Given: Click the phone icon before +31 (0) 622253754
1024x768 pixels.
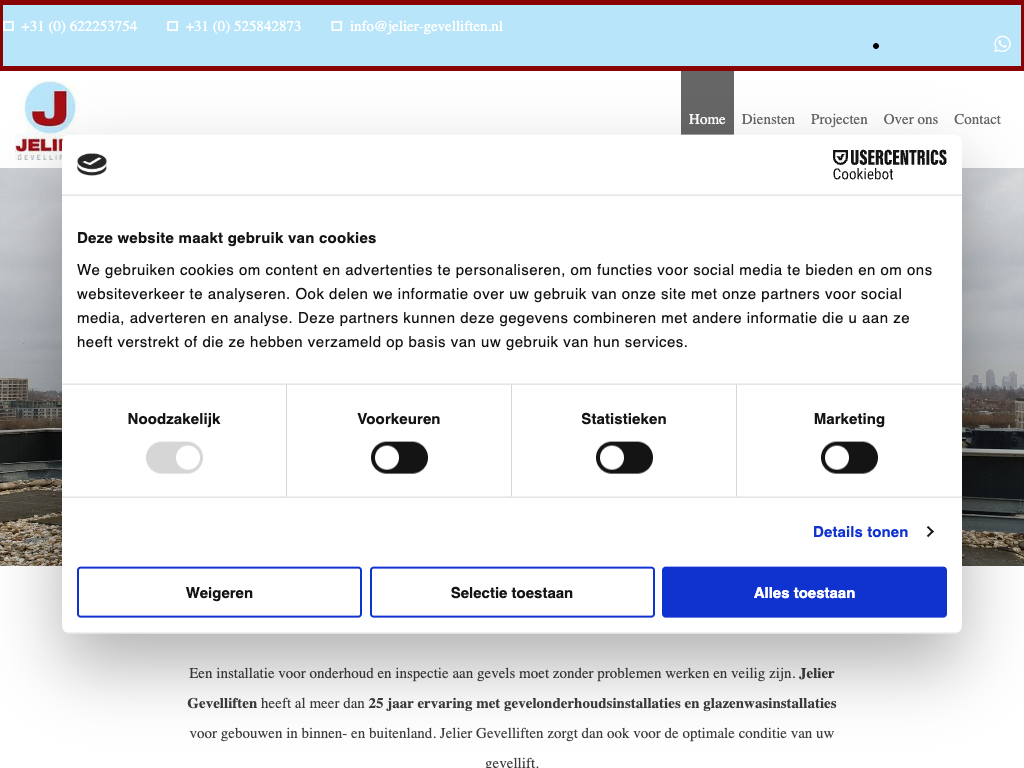Looking at the screenshot, I should [x=9, y=26].
